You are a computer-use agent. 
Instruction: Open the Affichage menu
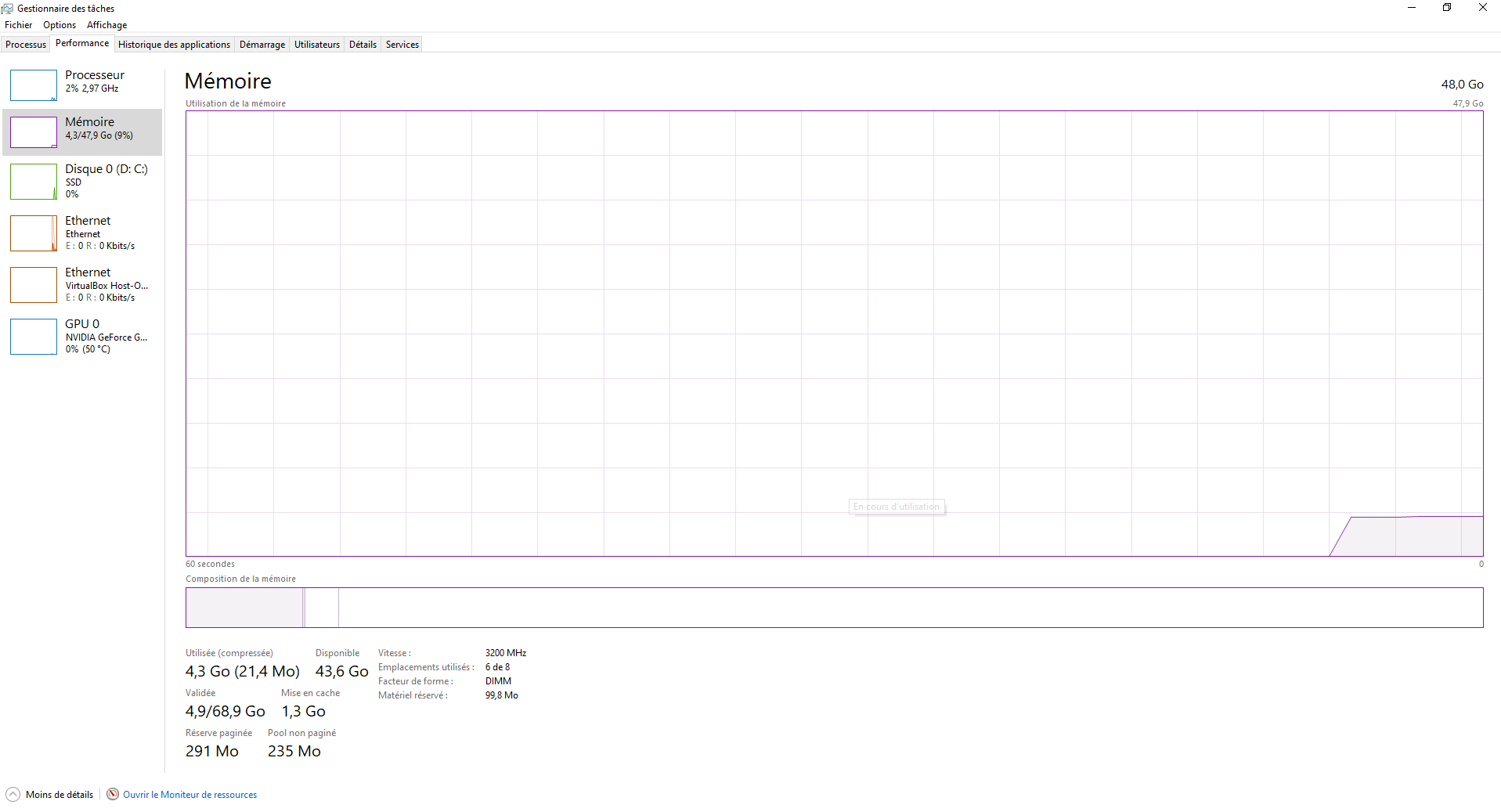pyautogui.click(x=106, y=25)
